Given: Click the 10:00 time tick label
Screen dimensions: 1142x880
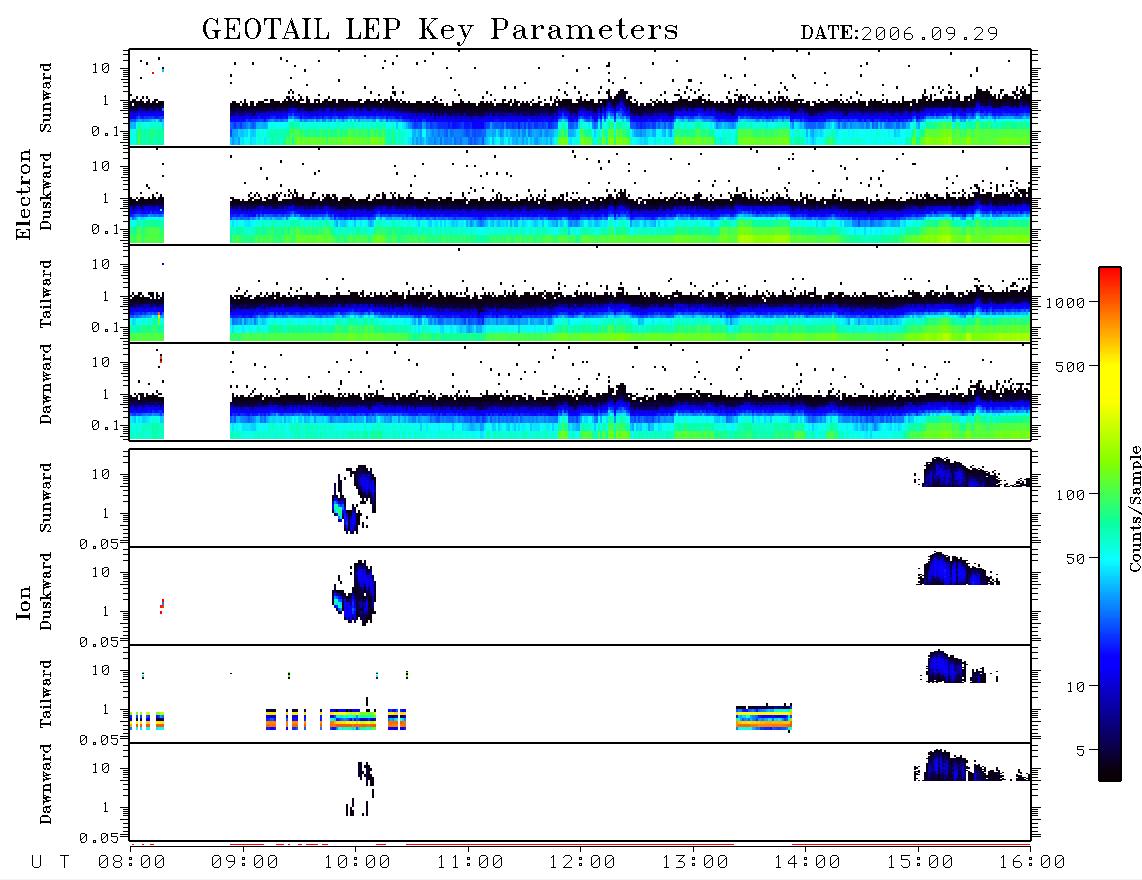Looking at the screenshot, I should click(x=358, y=862).
